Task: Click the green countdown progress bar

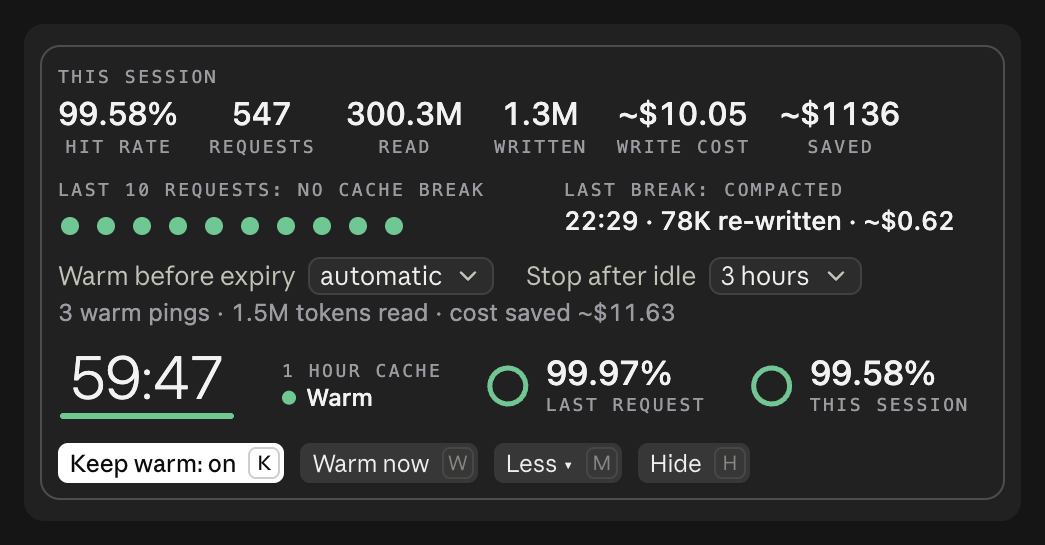Action: [147, 416]
